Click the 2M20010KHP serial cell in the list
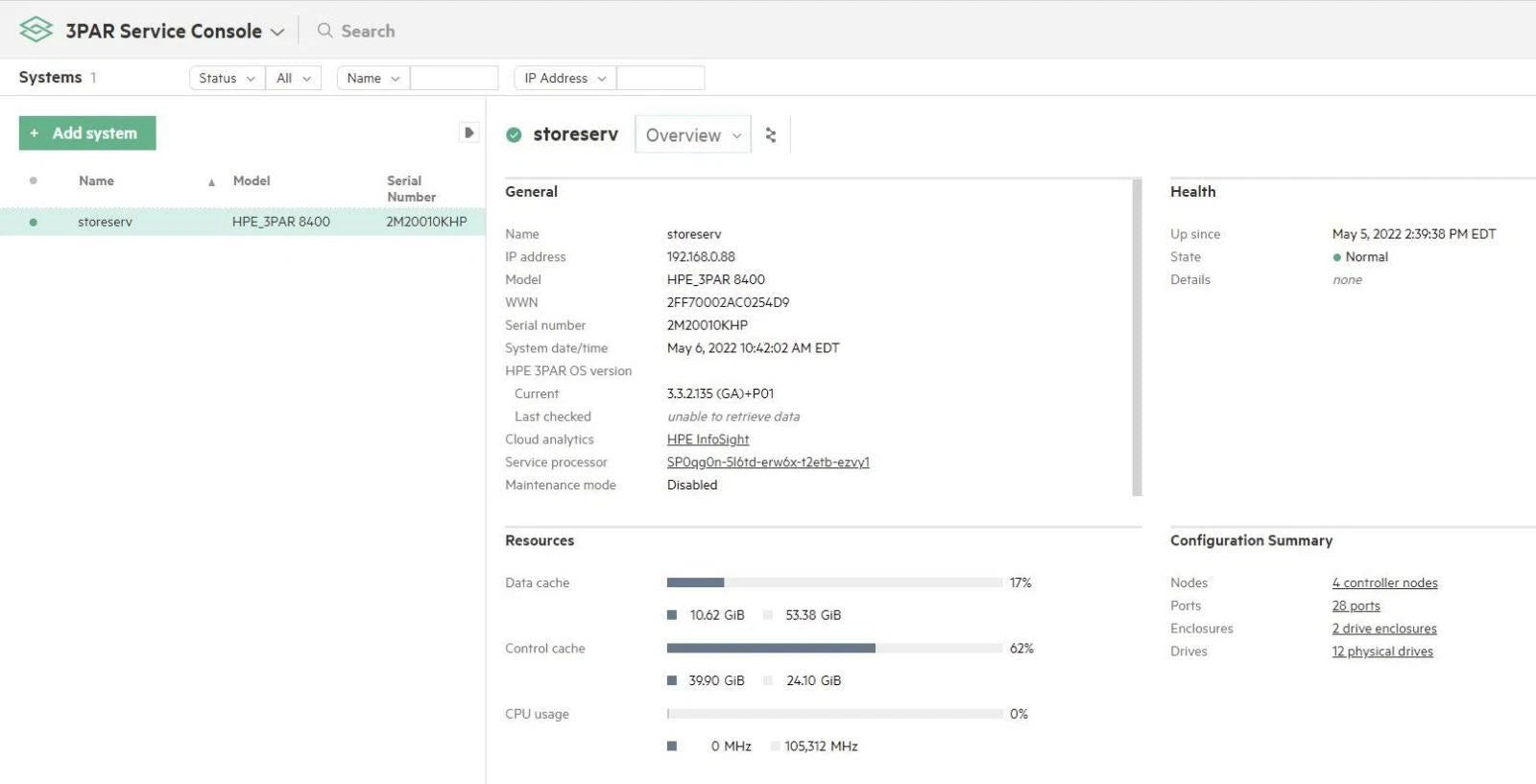Screen dimensions: 1536x784 point(426,222)
